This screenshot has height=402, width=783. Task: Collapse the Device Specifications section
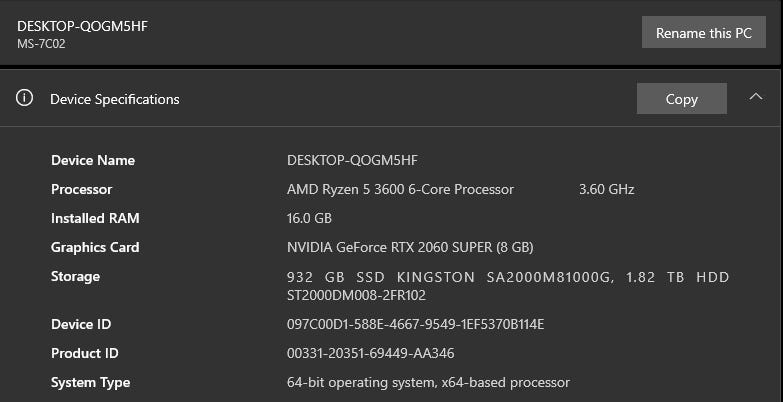[756, 97]
